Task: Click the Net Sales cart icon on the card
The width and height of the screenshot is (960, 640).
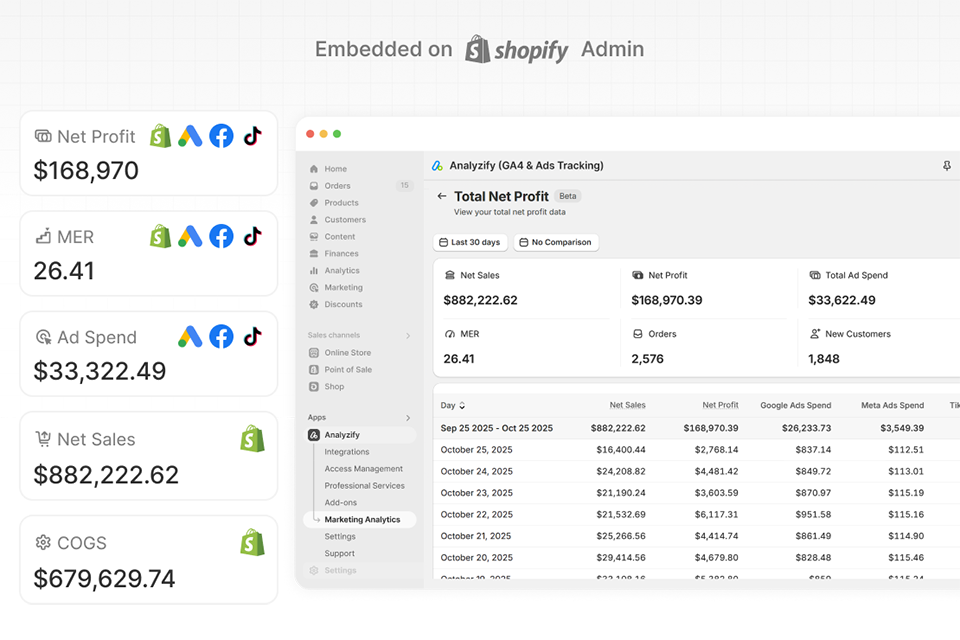Action: 43,439
